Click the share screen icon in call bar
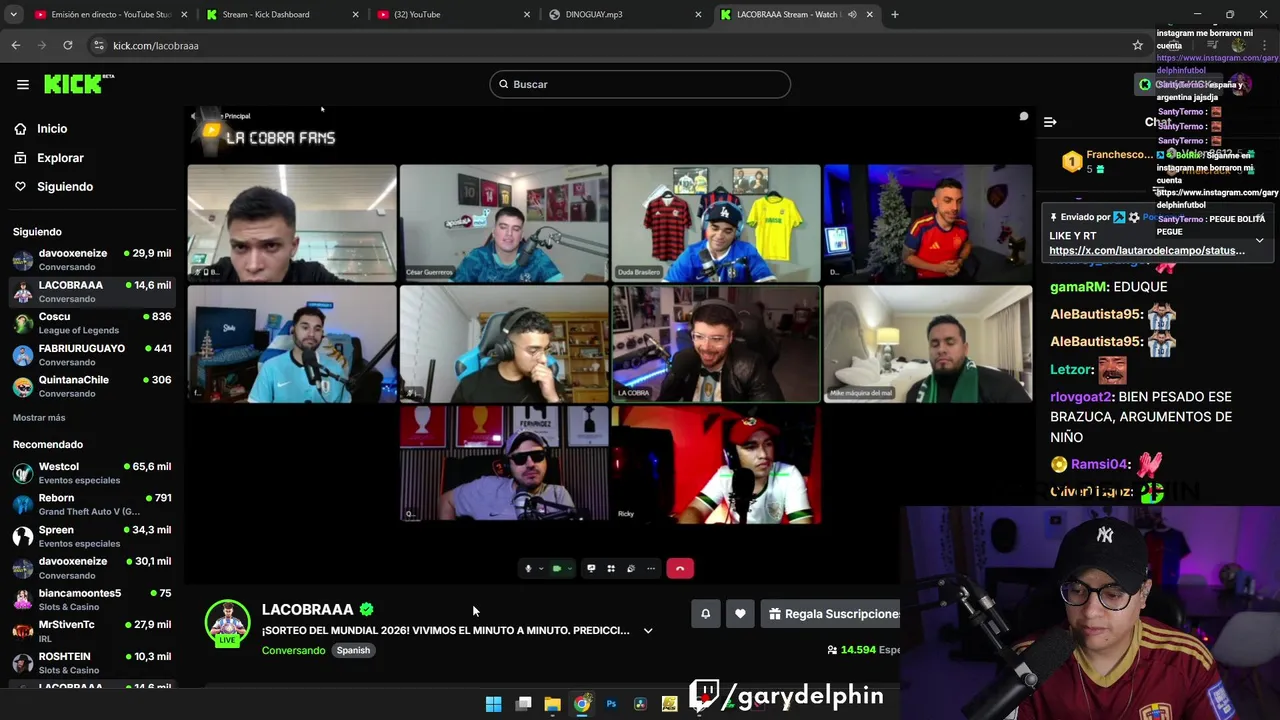 click(591, 569)
